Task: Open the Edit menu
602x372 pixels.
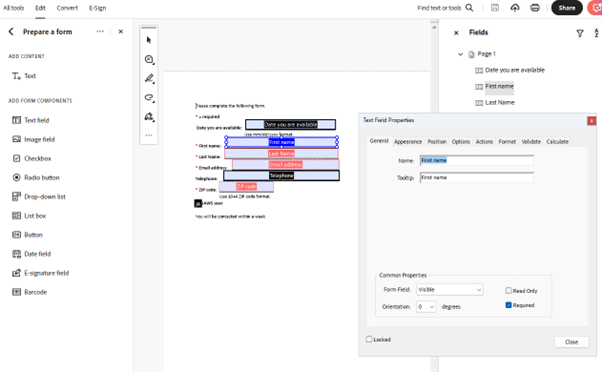Action: 40,8
